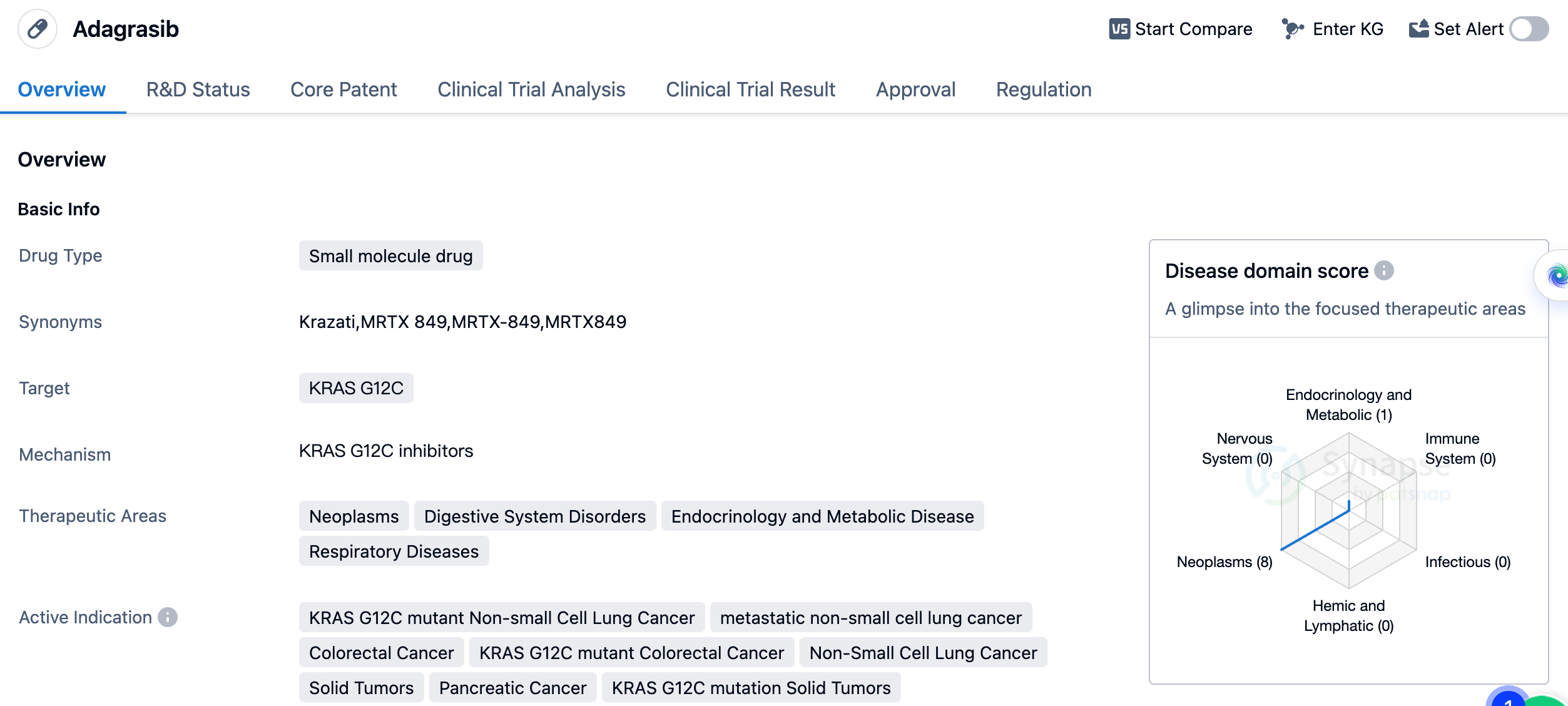
Task: Toggle the Set Alert switch on
Action: pyautogui.click(x=1529, y=29)
